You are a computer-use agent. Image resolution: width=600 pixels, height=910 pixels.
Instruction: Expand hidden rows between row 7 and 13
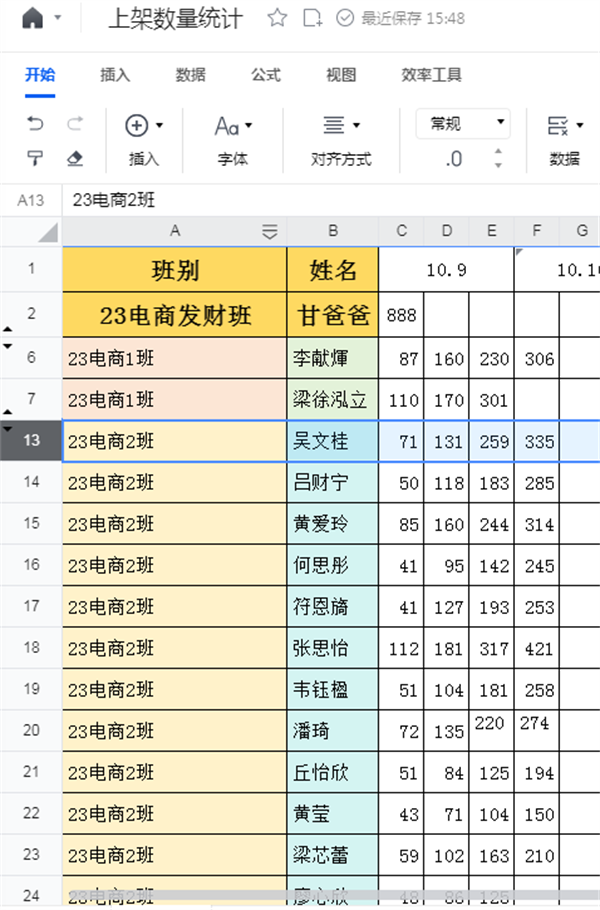(8, 421)
